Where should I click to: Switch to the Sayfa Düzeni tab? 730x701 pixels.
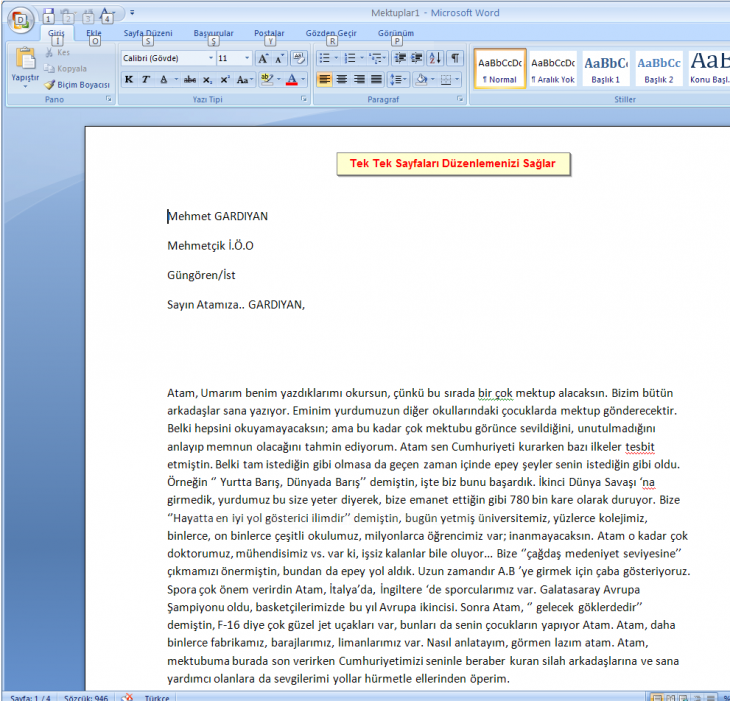(x=147, y=33)
